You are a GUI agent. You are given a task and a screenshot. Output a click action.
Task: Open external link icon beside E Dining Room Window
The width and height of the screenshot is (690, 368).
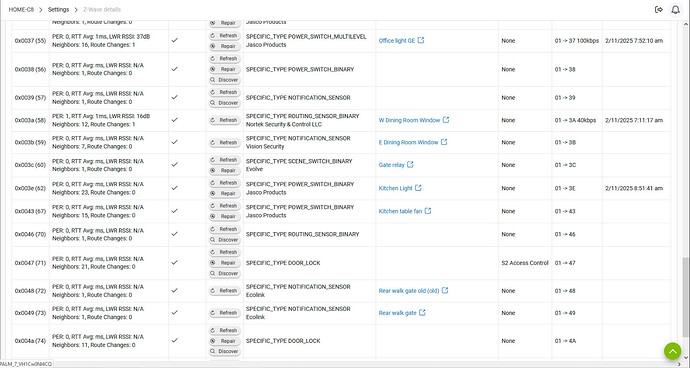(x=444, y=142)
